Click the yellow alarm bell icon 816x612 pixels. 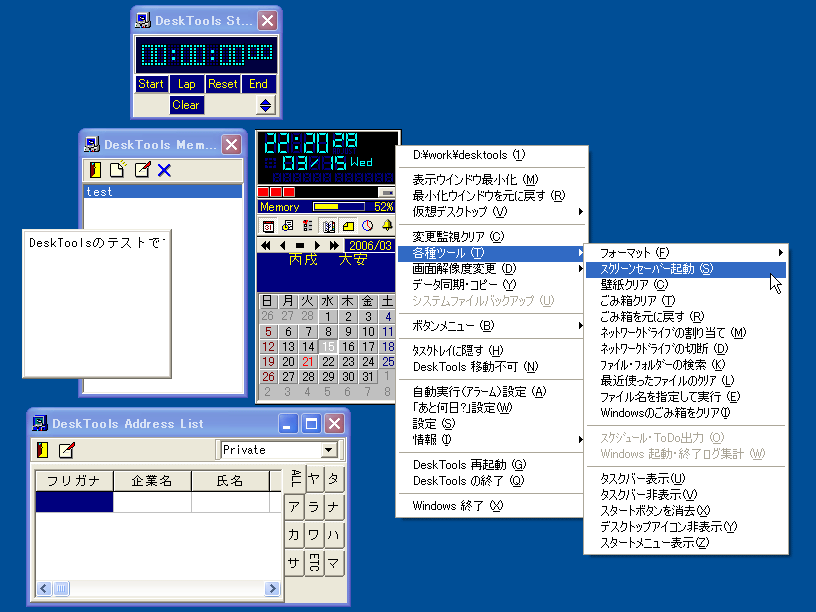point(387,225)
